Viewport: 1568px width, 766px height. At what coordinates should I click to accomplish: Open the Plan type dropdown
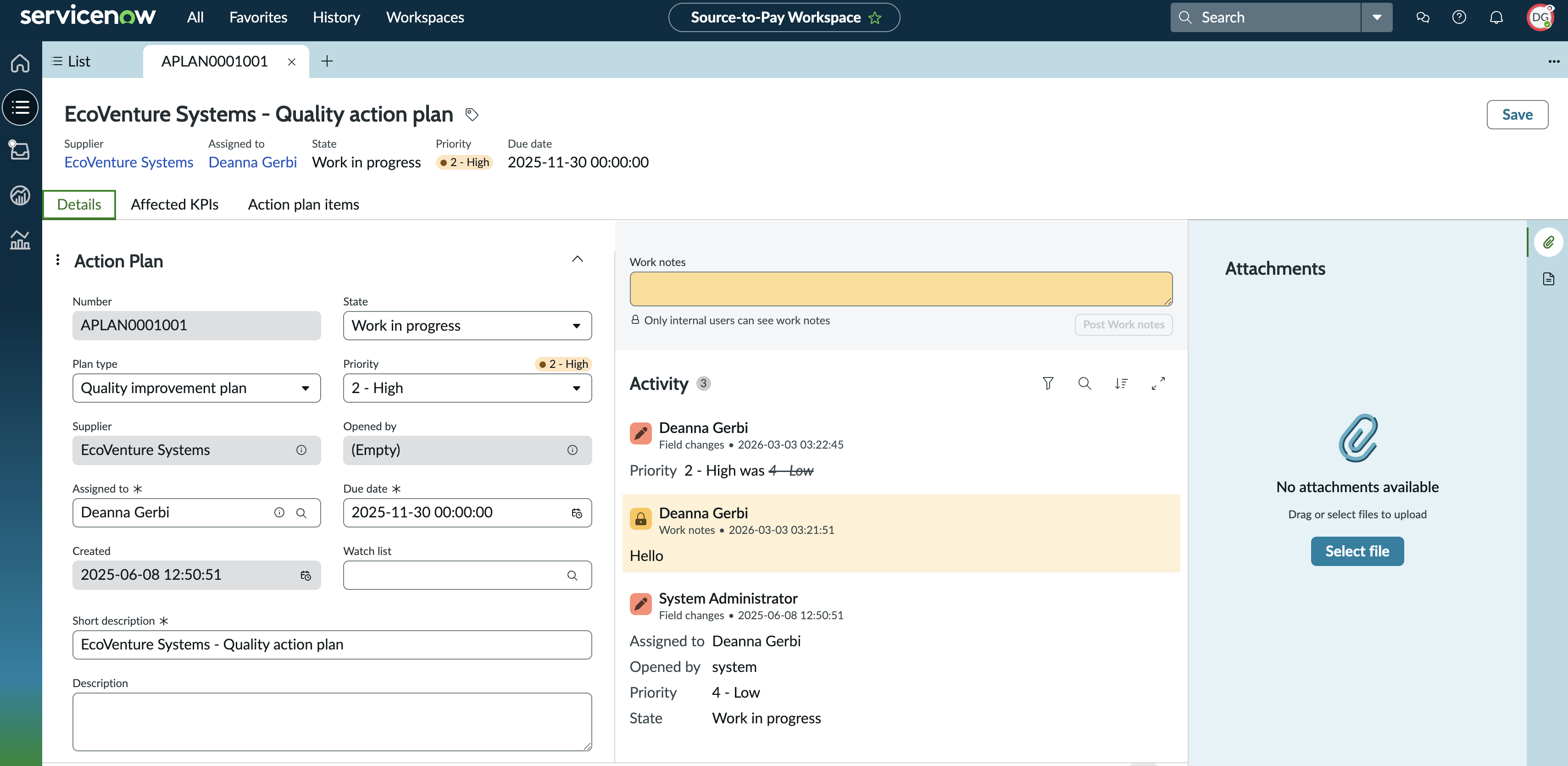tap(197, 388)
